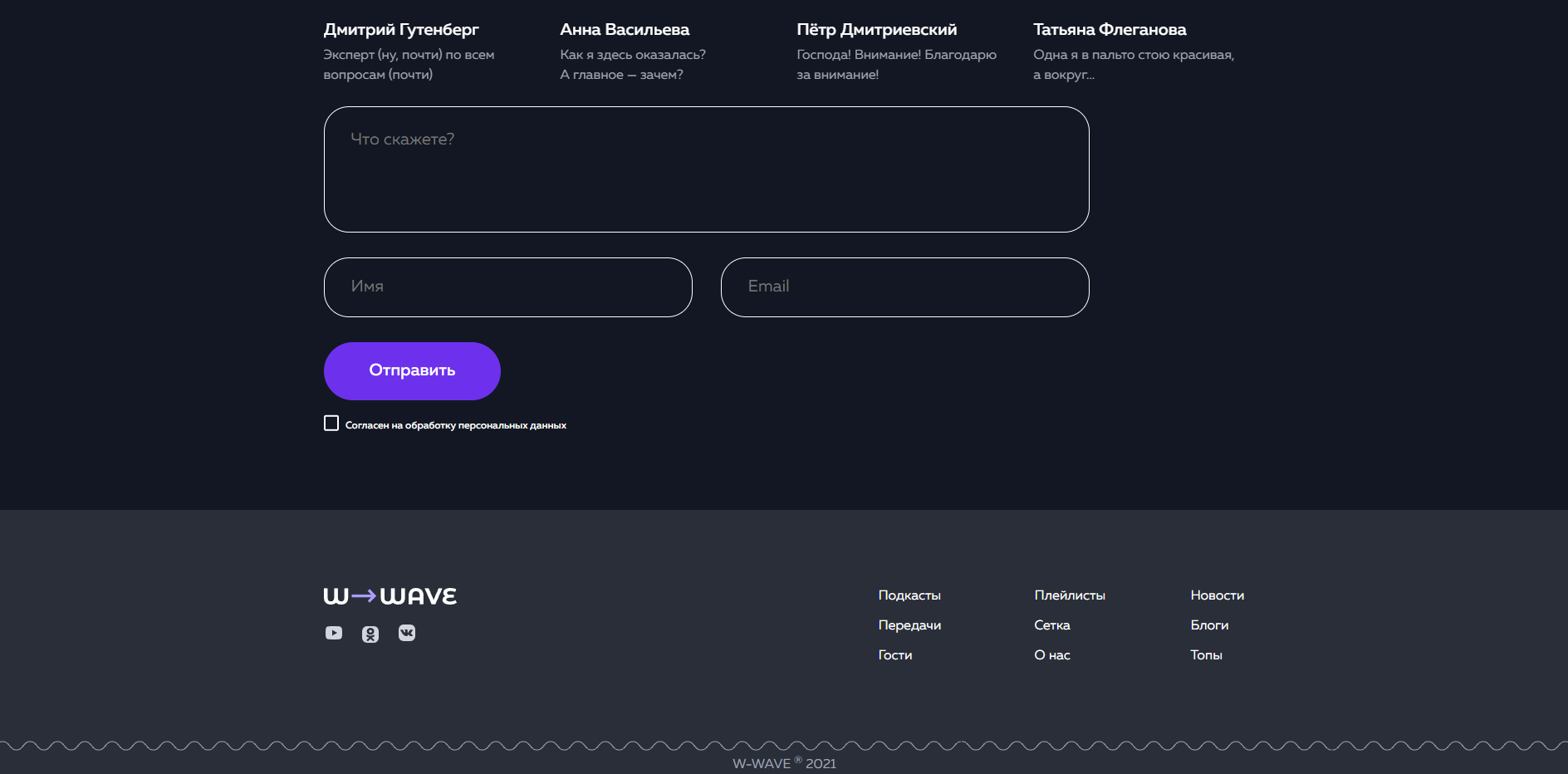Enable consent for personal data processing

(331, 423)
